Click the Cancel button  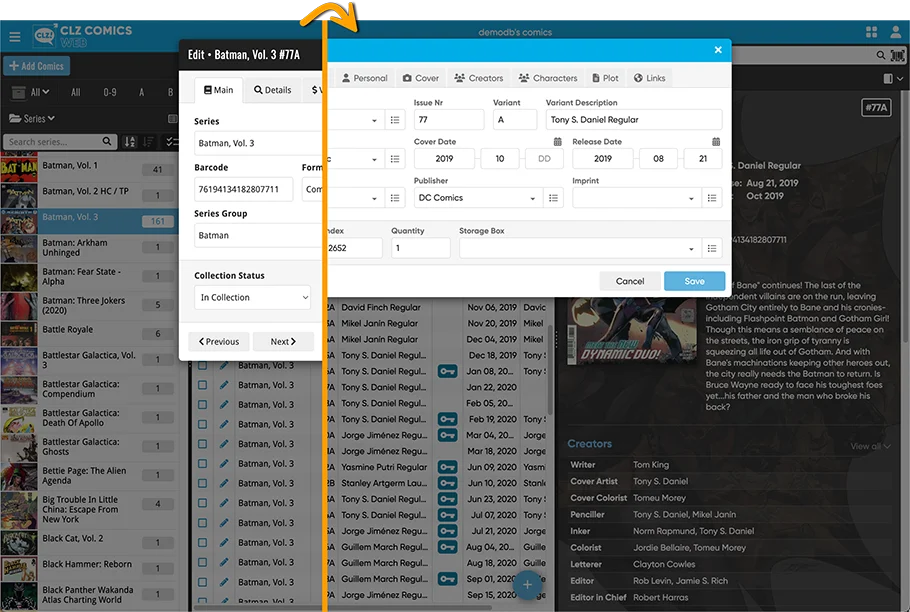coord(630,281)
